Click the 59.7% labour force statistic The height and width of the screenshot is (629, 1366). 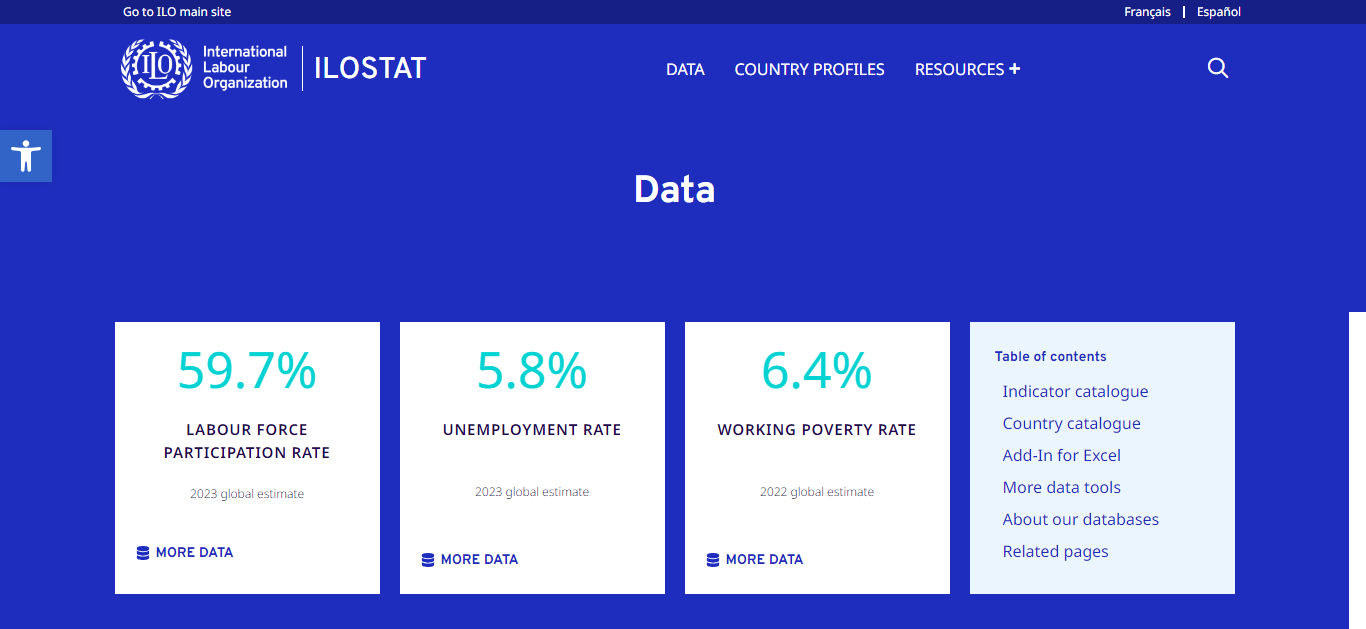(x=247, y=370)
